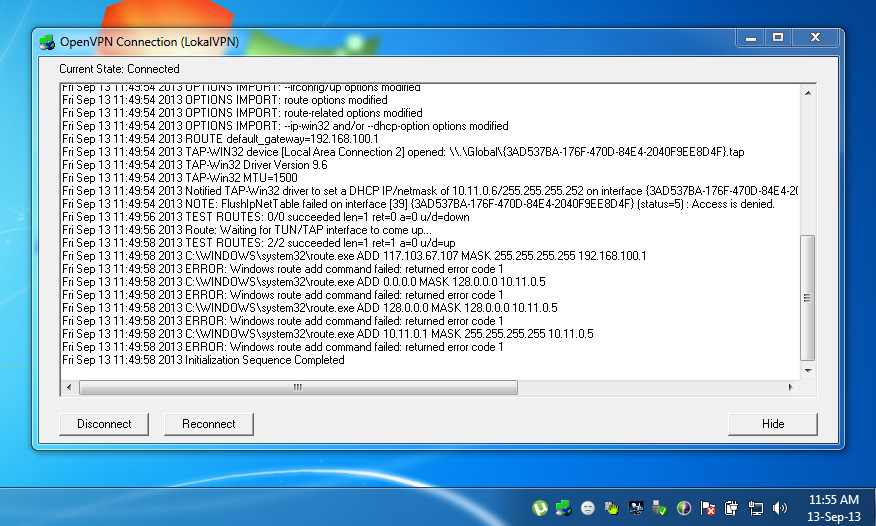Image resolution: width=876 pixels, height=526 pixels.
Task: Click the green hand tray icon
Action: 612,508
